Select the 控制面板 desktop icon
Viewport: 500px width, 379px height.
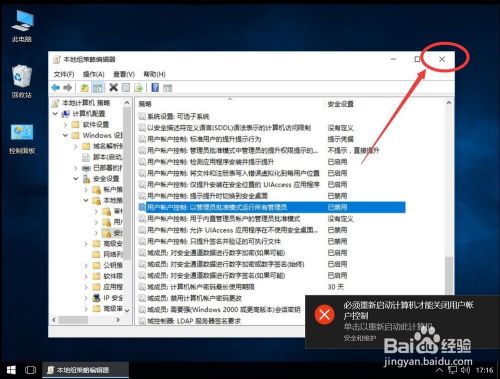(x=22, y=139)
